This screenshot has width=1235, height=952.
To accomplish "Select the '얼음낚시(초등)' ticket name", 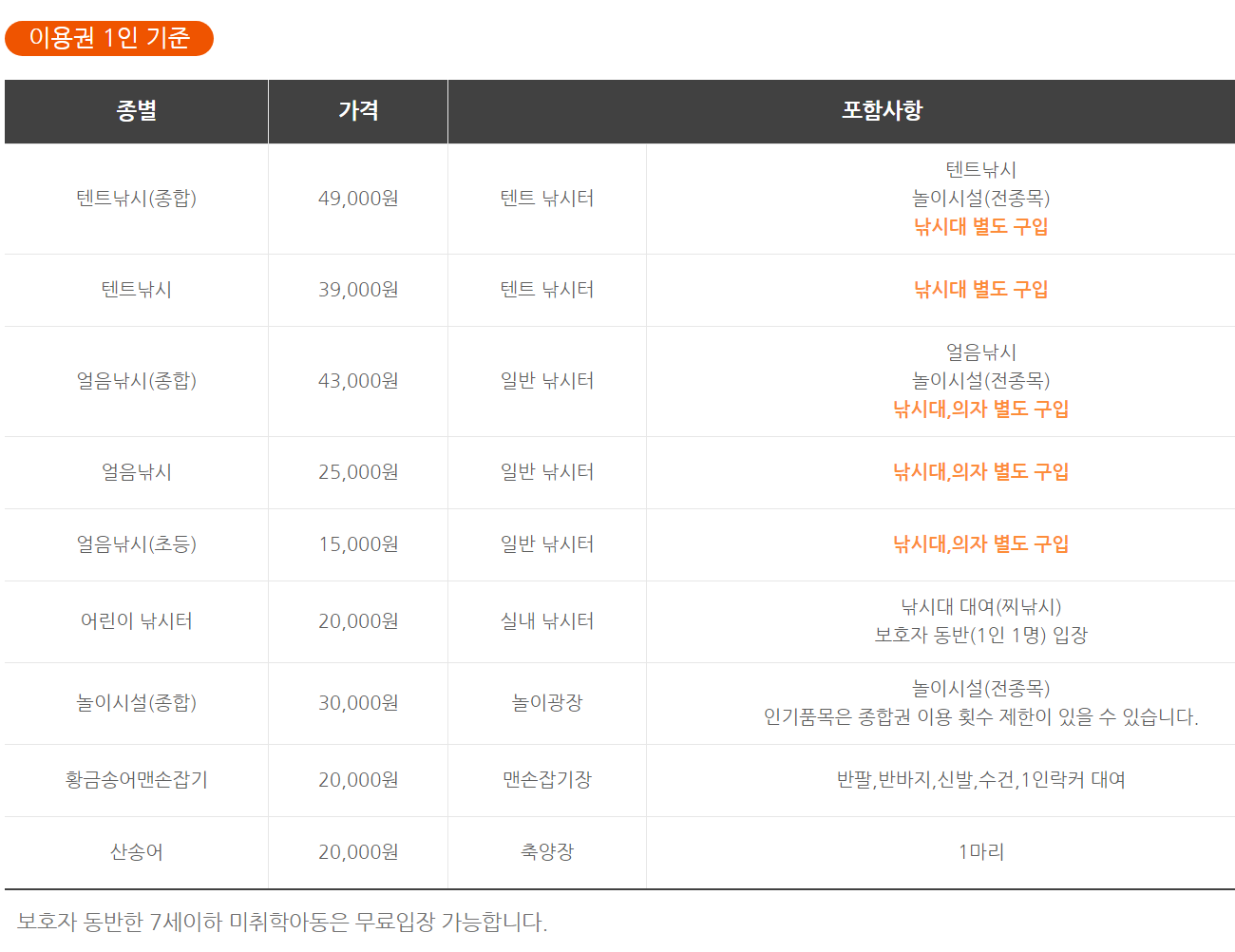I will (x=137, y=544).
